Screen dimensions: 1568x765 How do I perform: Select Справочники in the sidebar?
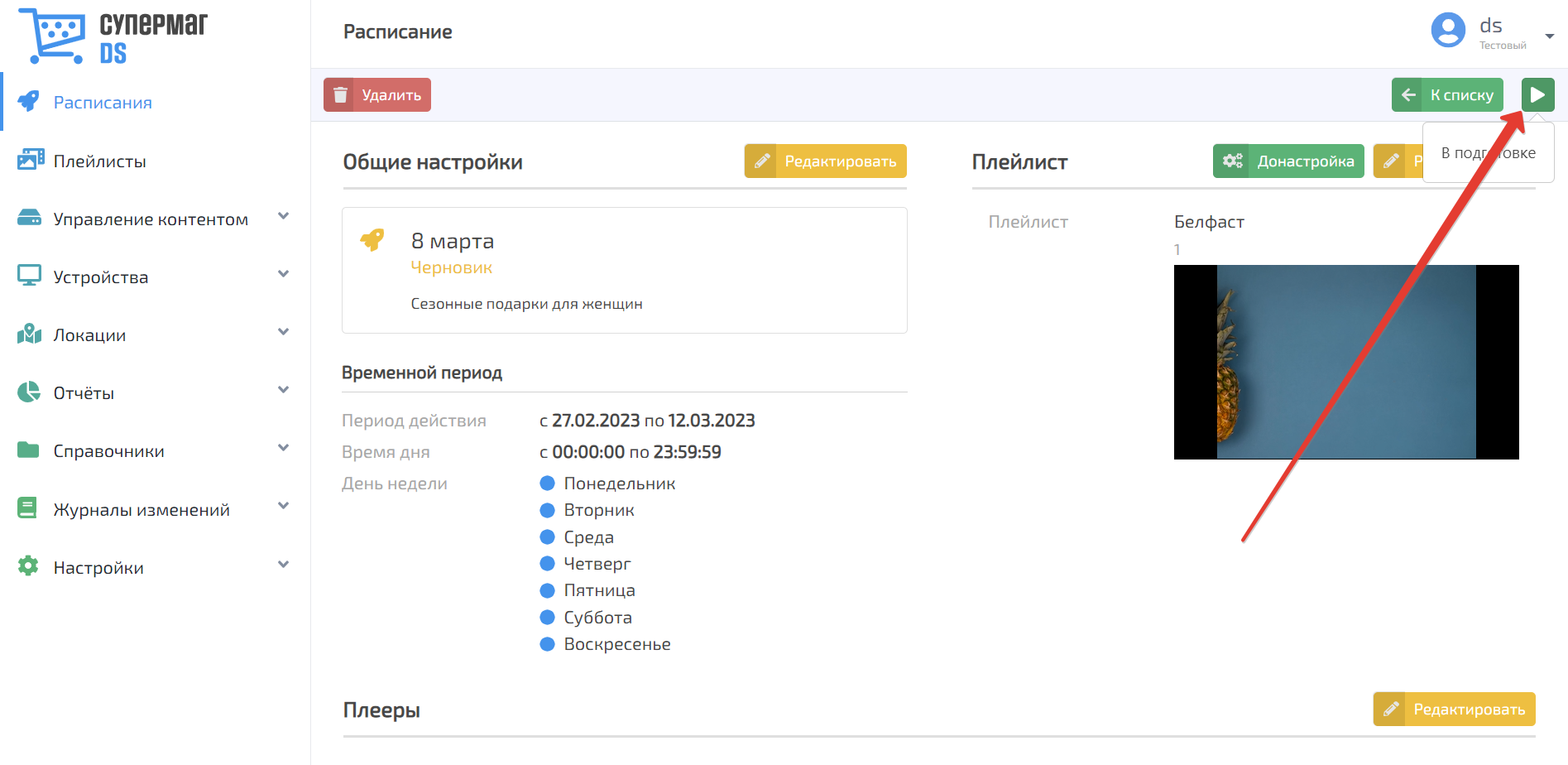[108, 451]
